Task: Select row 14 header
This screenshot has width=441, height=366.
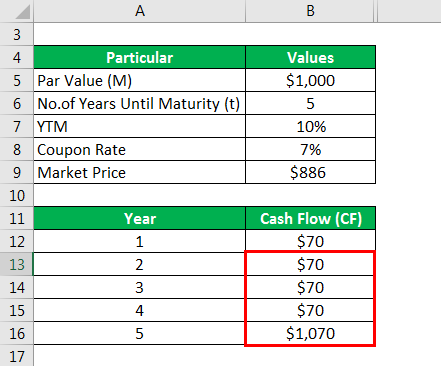Action: pyautogui.click(x=17, y=287)
